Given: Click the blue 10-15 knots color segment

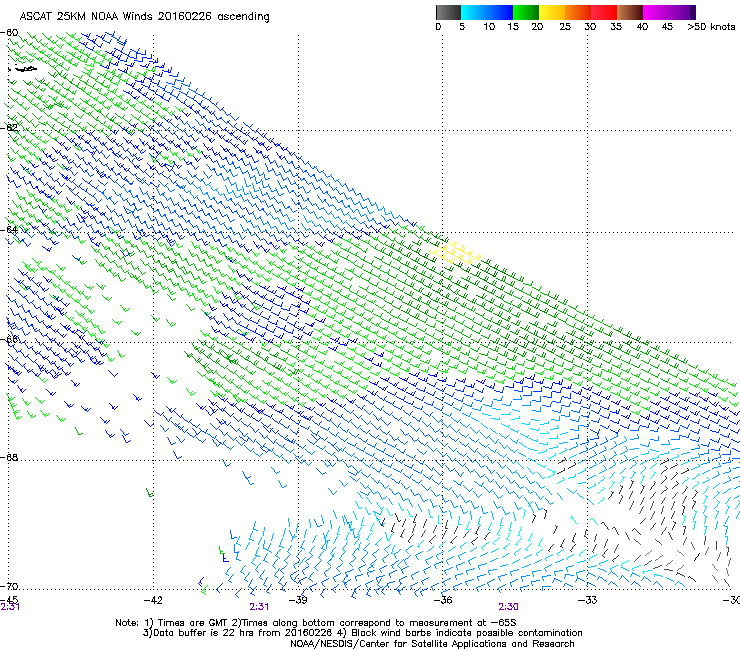Looking at the screenshot, I should click(x=500, y=12).
